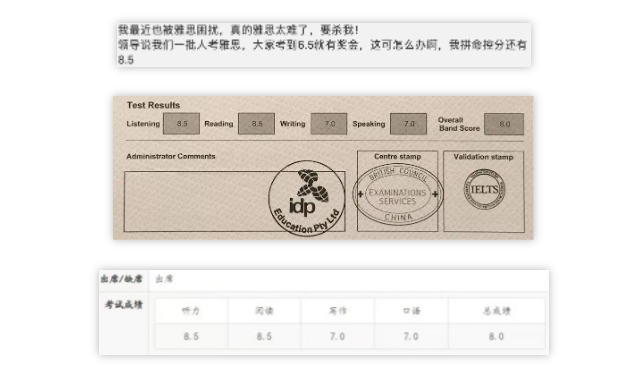
Task: Click the British Council Examinations Services stamp
Action: coord(398,194)
